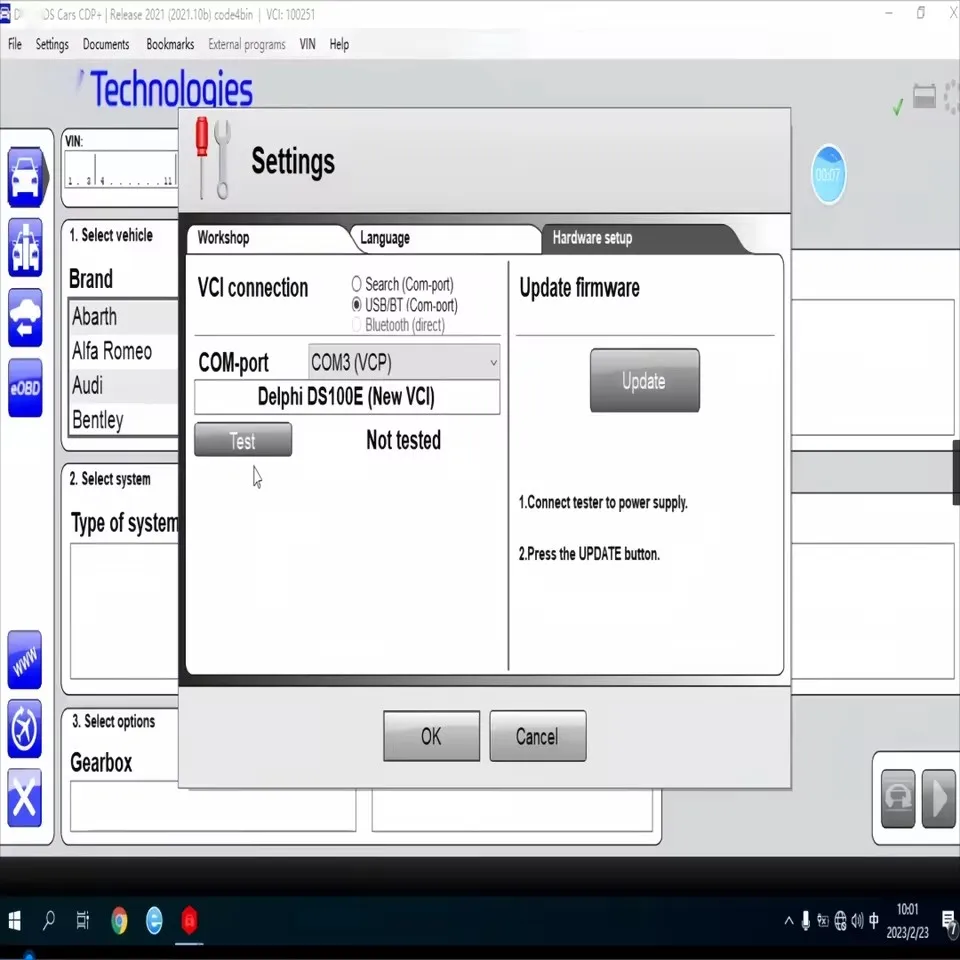Viewport: 960px width, 960px height.
Task: Click the Test button for VCI connection
Action: pyautogui.click(x=242, y=439)
